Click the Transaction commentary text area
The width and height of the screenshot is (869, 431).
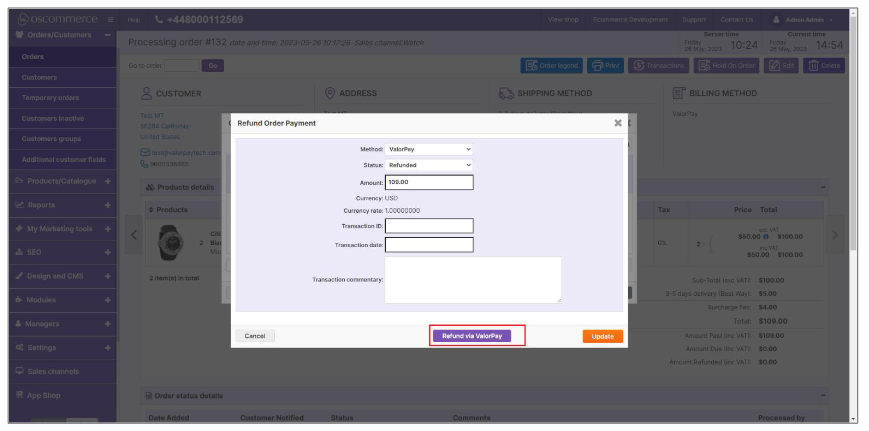473,279
